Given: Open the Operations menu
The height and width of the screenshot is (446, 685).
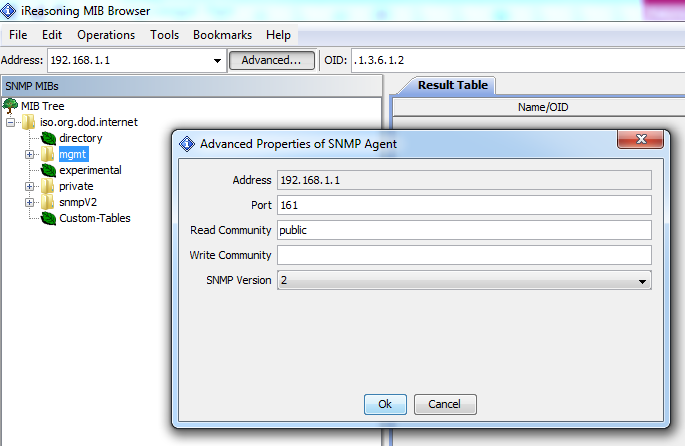Looking at the screenshot, I should click(x=106, y=35).
